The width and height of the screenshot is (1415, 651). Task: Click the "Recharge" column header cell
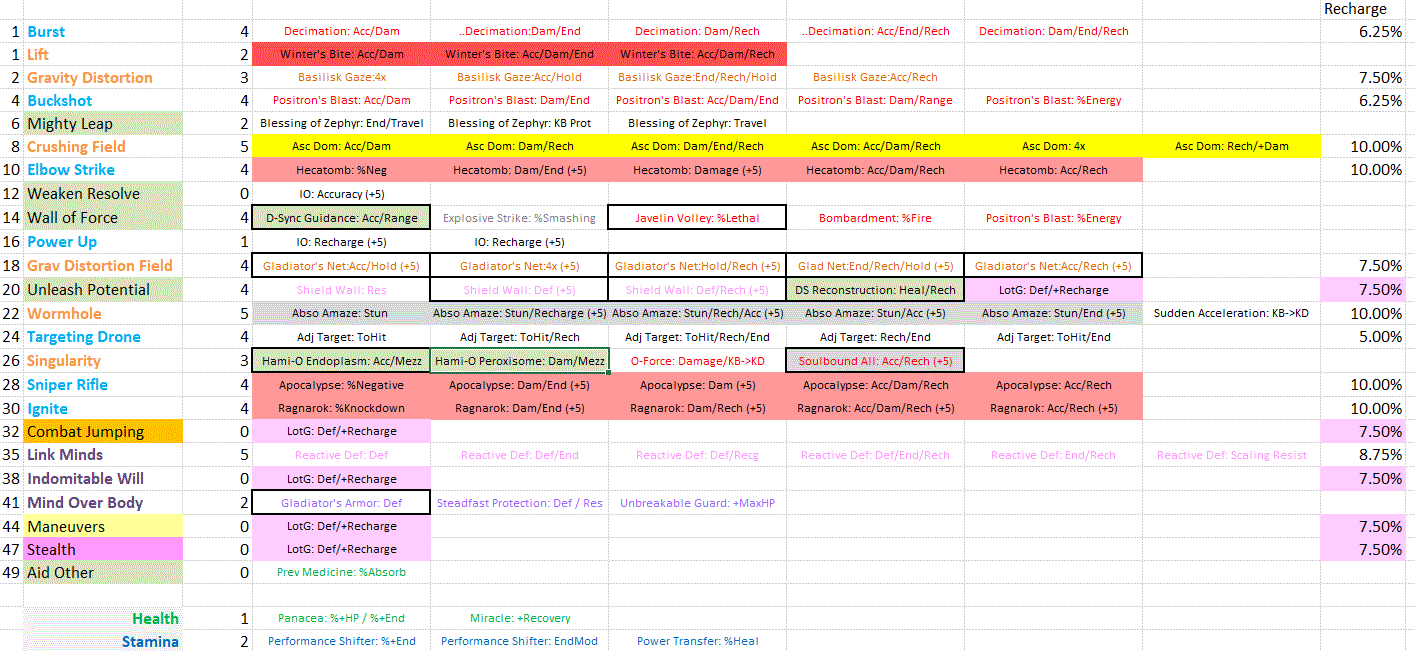tap(1355, 9)
